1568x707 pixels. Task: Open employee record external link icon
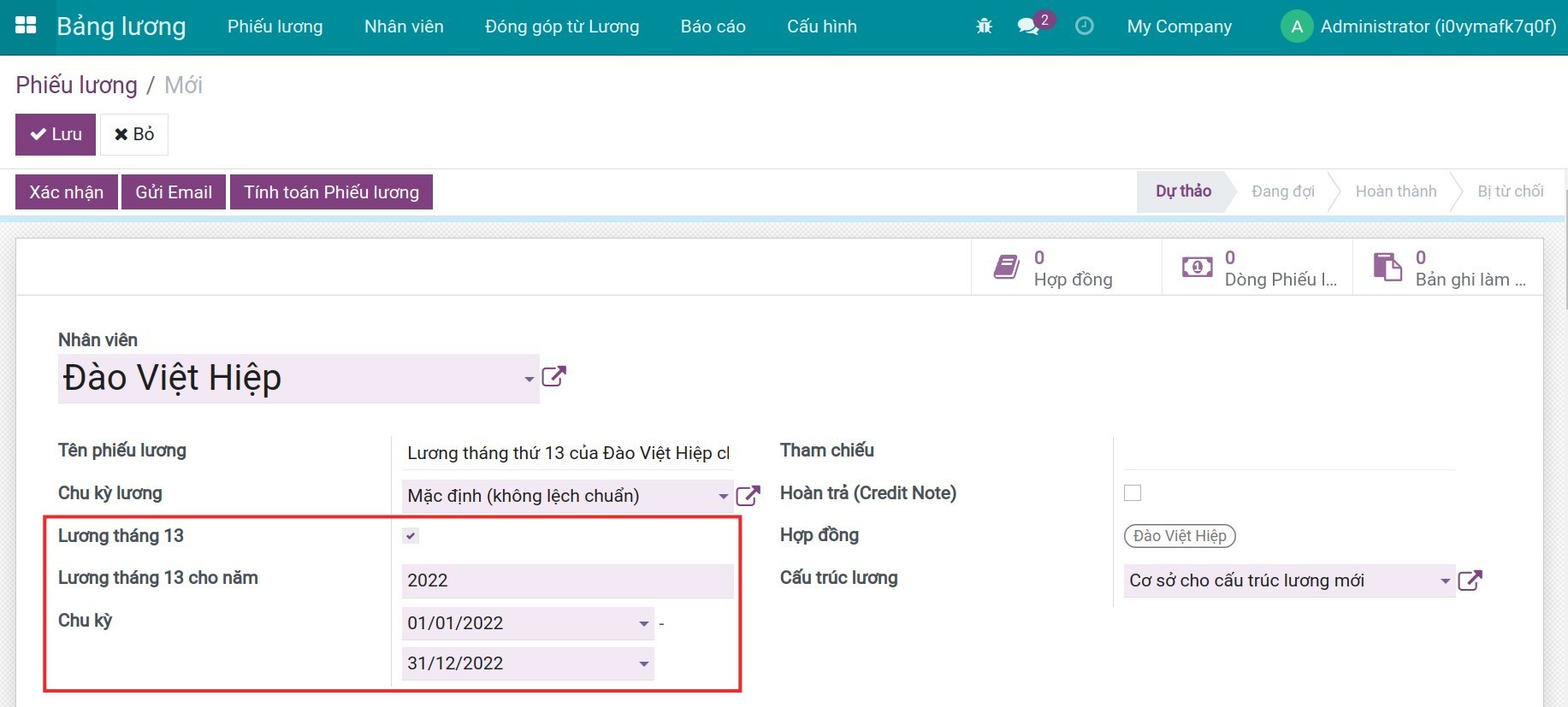(554, 376)
